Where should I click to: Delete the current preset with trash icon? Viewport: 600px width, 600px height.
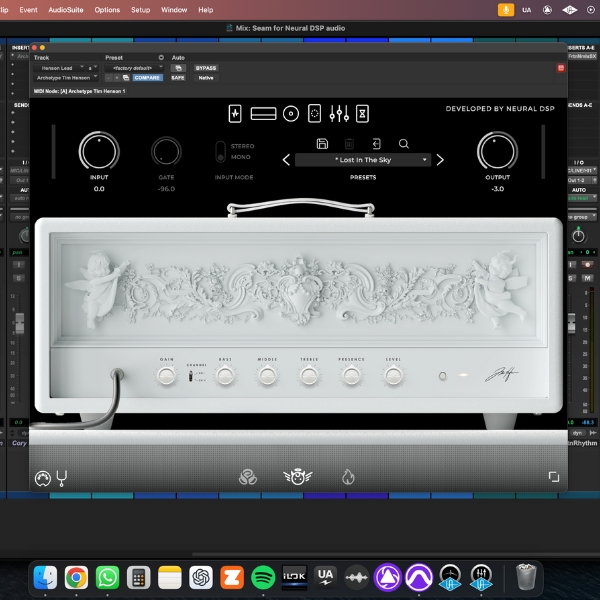point(349,144)
